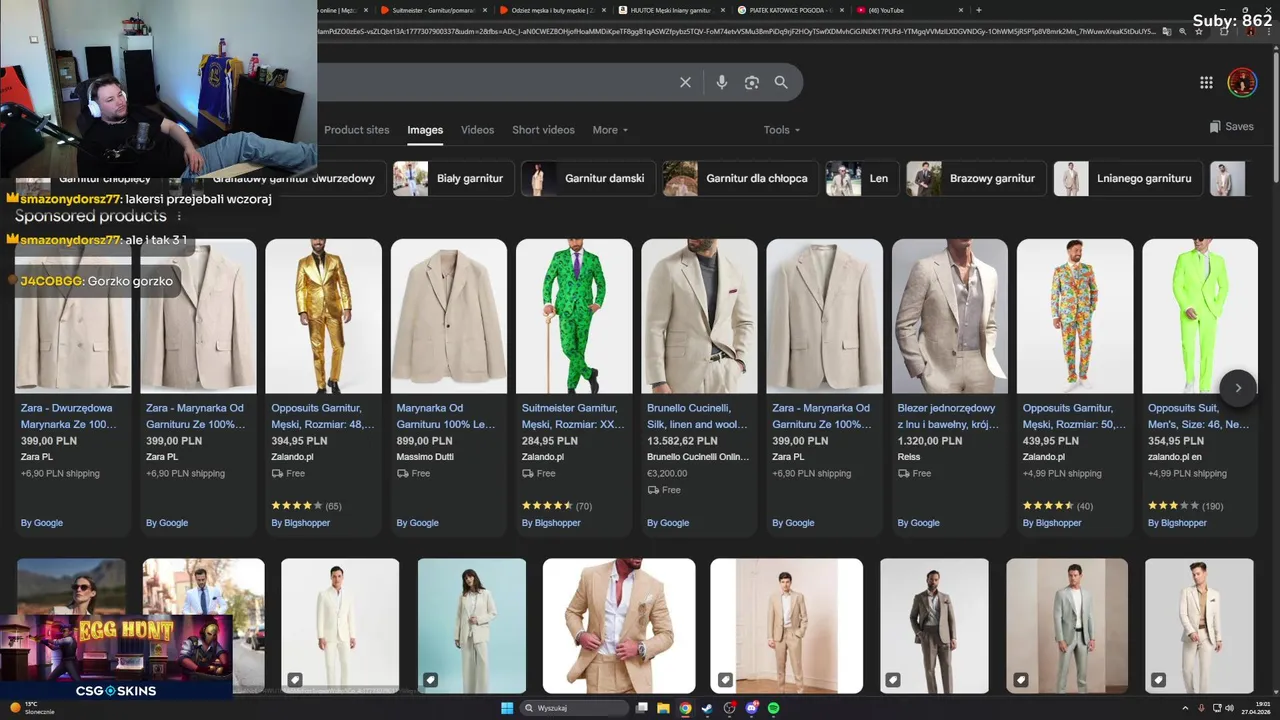Screen dimensions: 1280x720
Task: Click the taskbar Wyszukaj search field
Action: (575, 708)
